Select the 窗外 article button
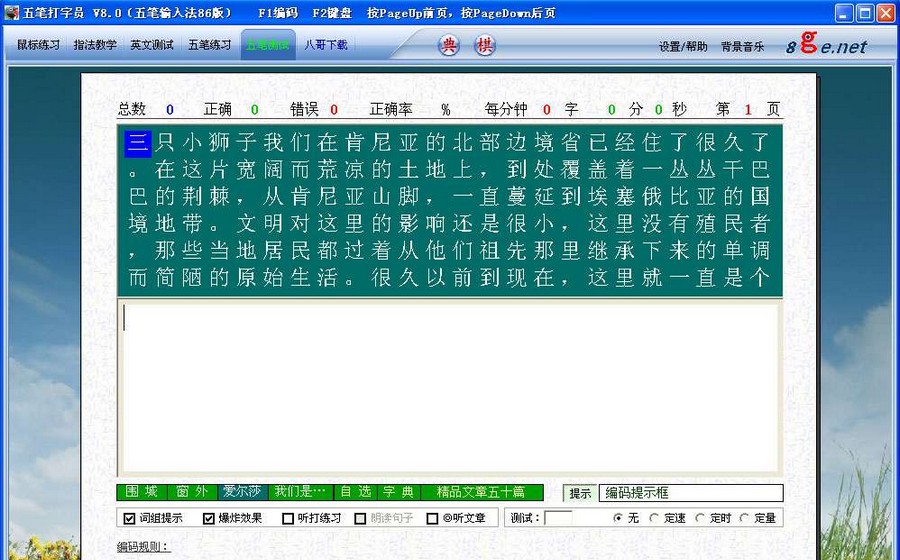 [x=192, y=492]
